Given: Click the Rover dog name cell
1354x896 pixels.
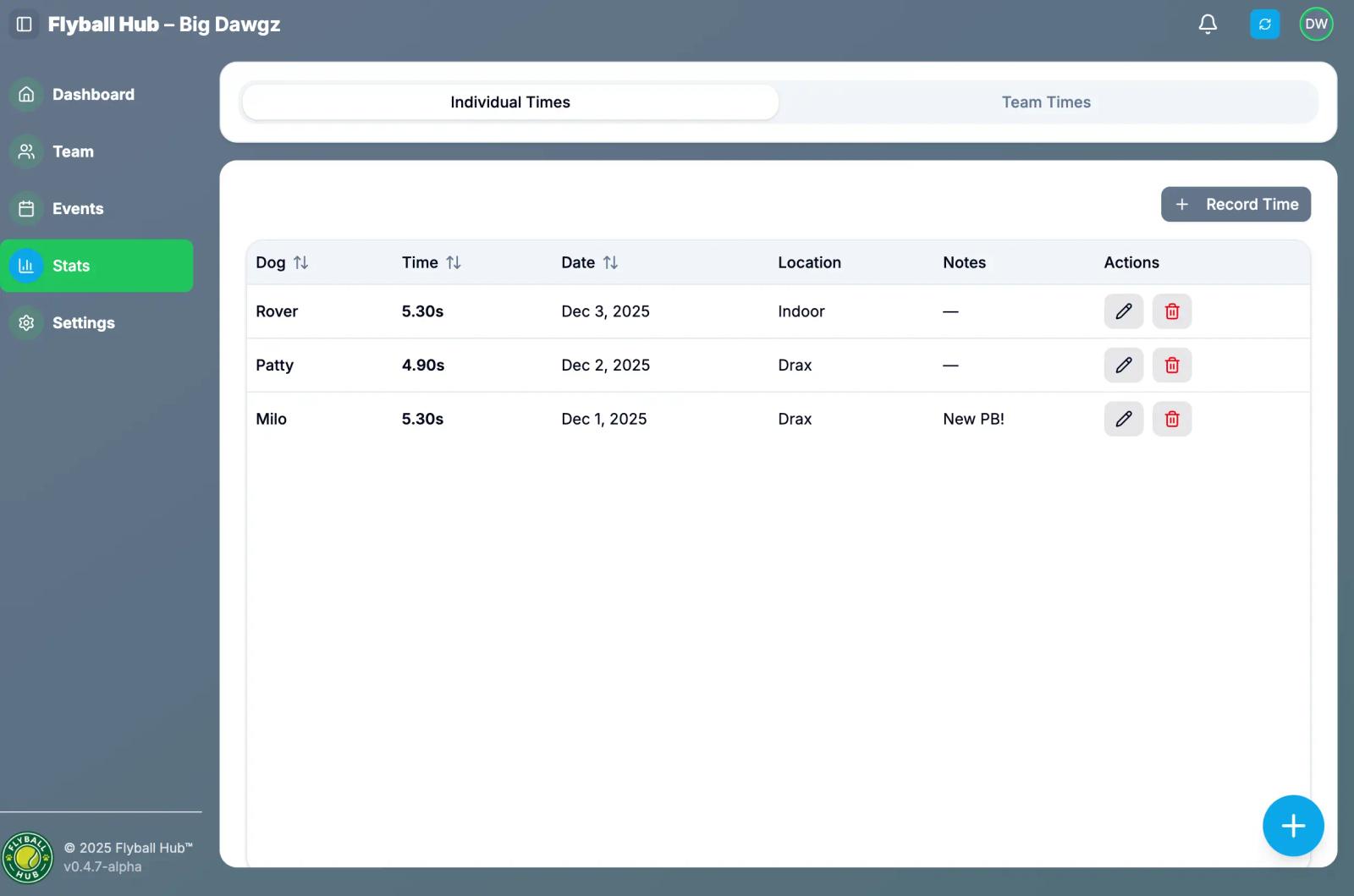Looking at the screenshot, I should coord(277,311).
